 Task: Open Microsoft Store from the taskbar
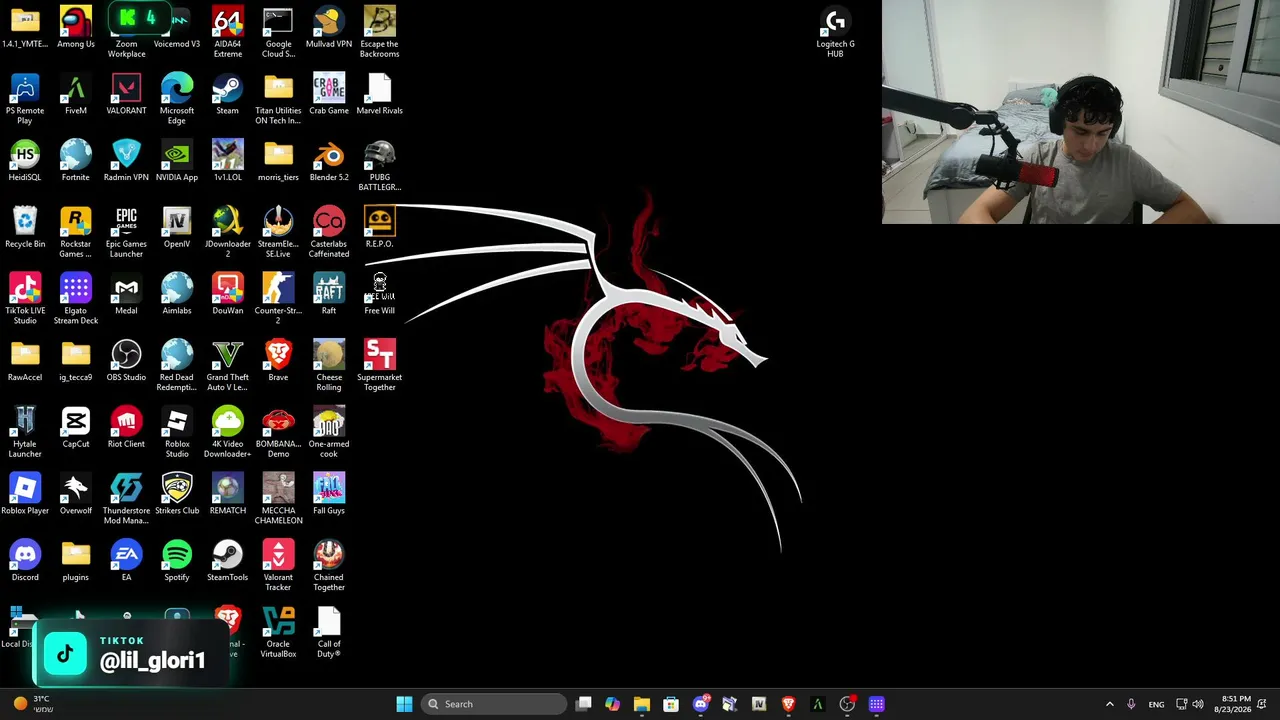click(x=671, y=704)
